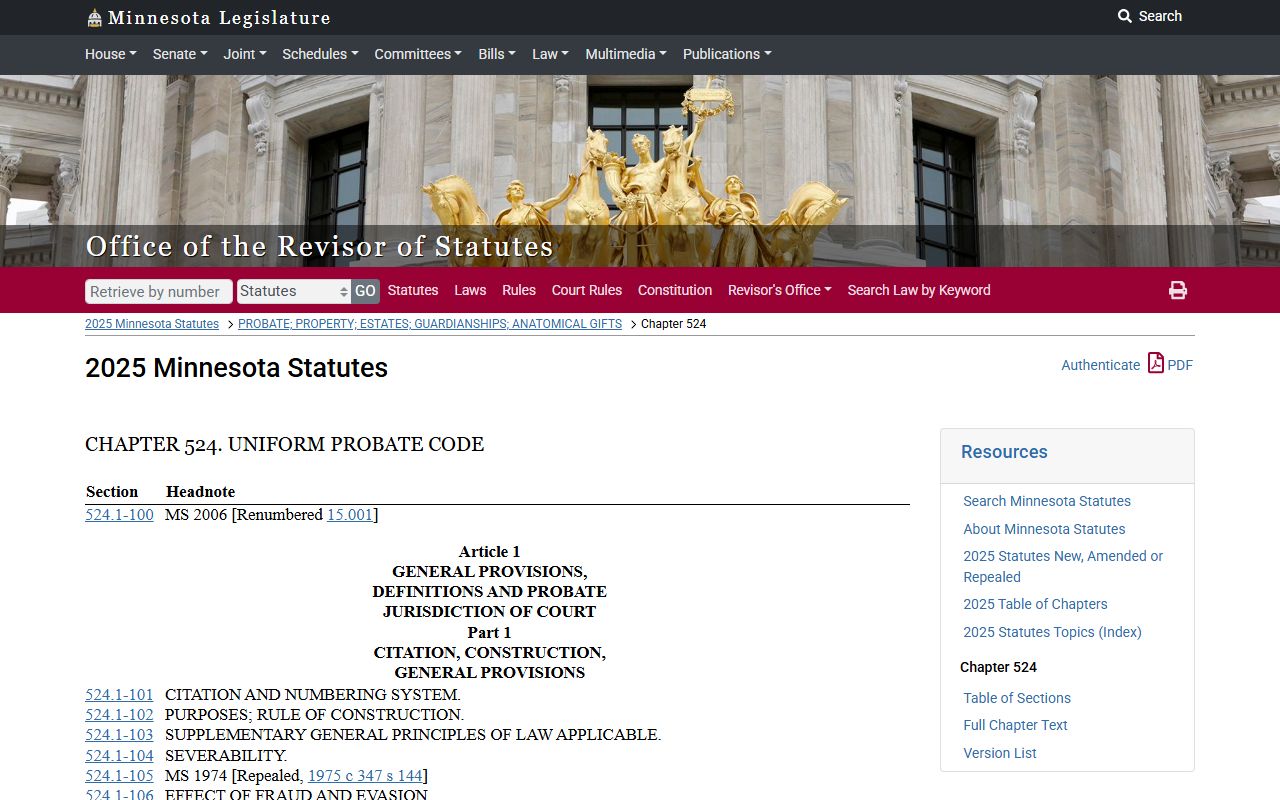The image size is (1280, 800).
Task: Open 2025 Statutes Topics (Index) link
Action: click(1052, 632)
